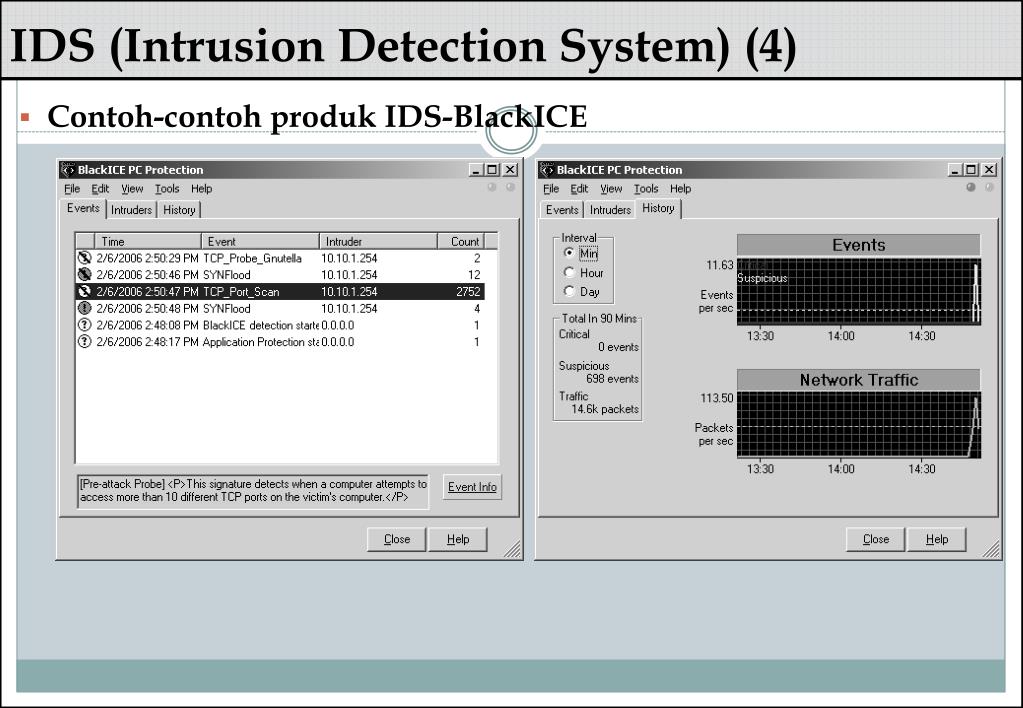This screenshot has height=708, width=1023.
Task: Click the Event Info button
Action: click(472, 487)
